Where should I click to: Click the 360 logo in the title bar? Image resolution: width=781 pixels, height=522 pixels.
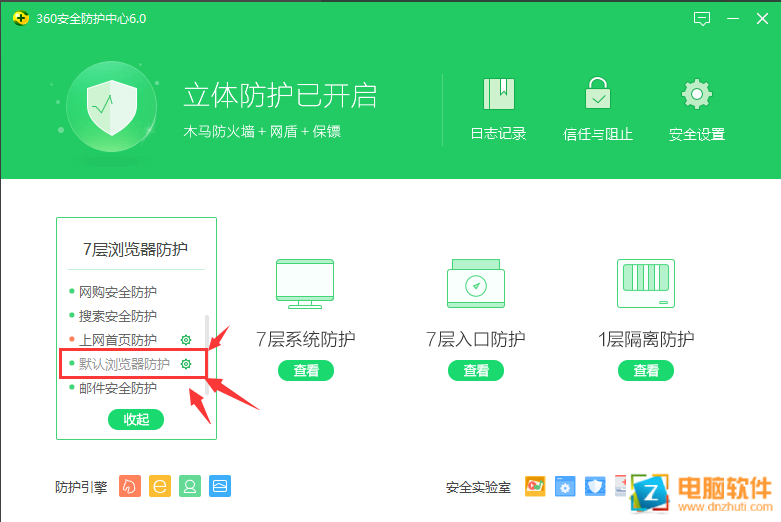click(20, 19)
